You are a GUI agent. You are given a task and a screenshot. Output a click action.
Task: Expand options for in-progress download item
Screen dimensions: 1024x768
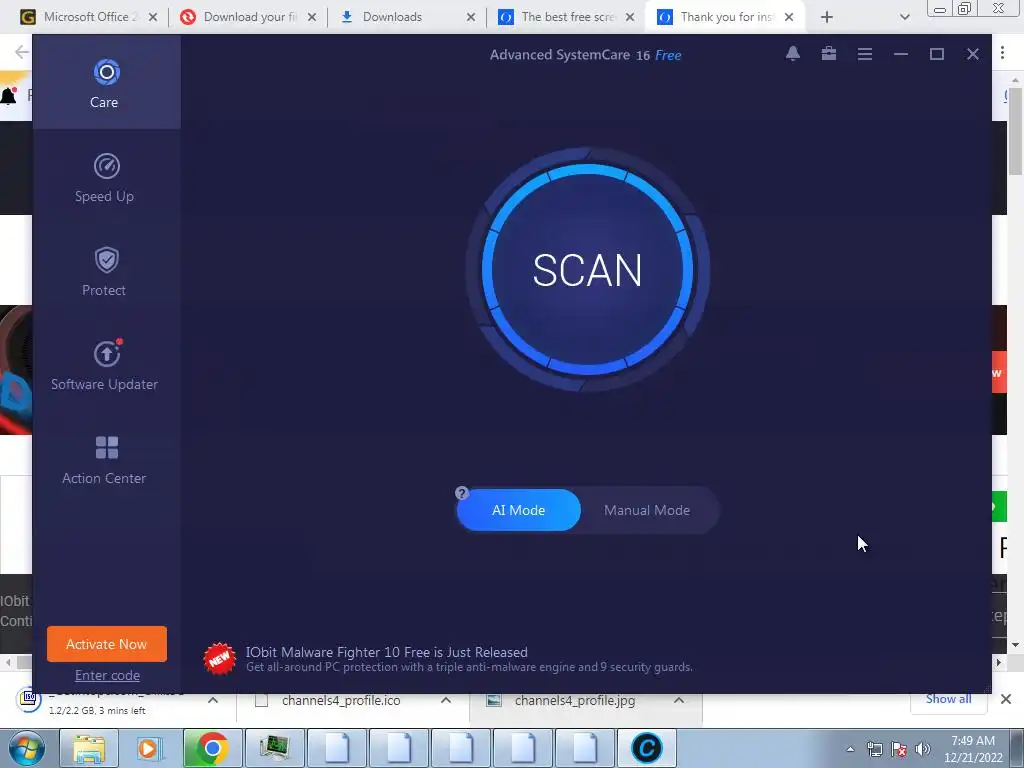213,700
